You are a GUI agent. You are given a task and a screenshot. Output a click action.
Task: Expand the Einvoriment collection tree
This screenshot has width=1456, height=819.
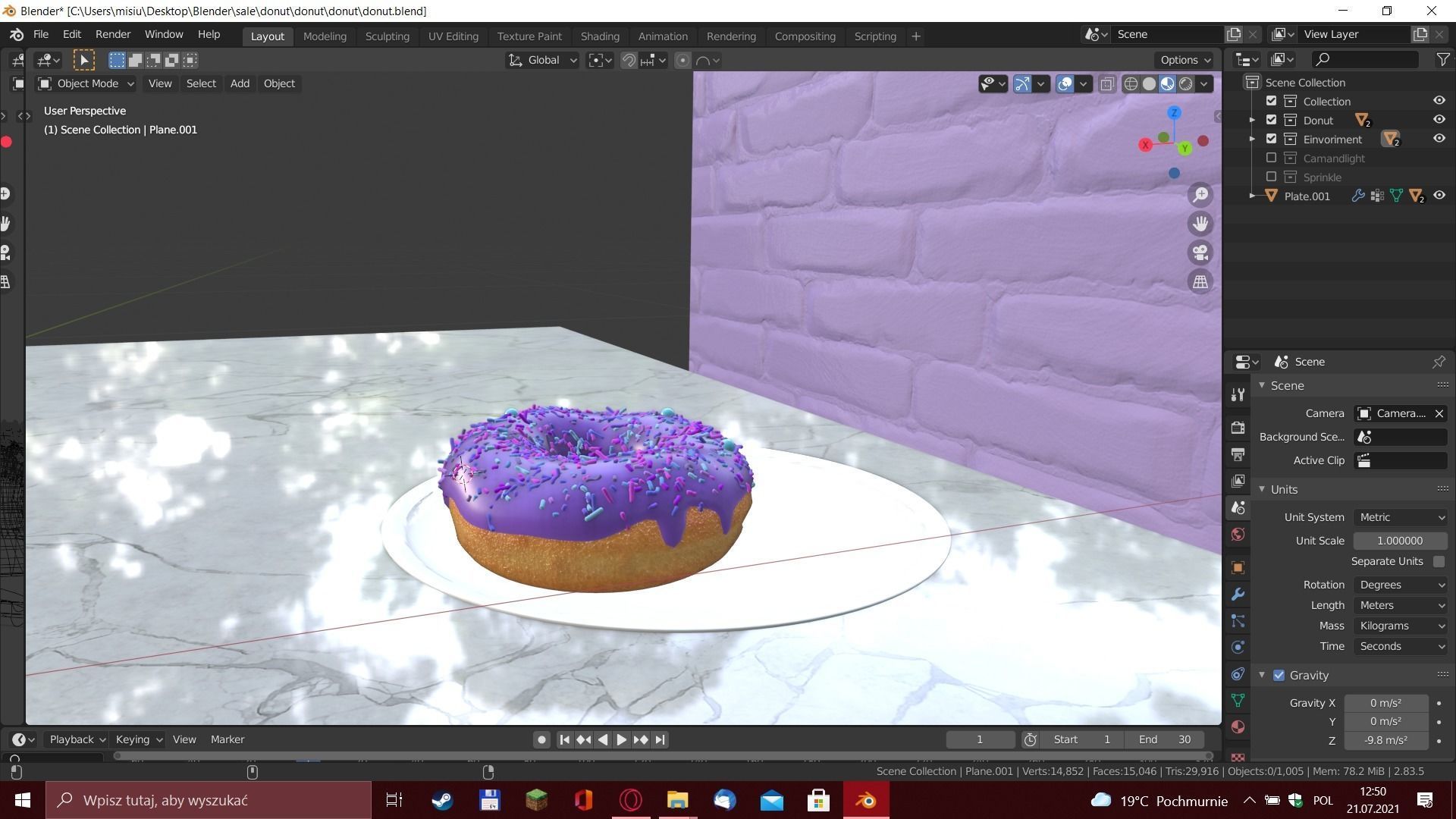[x=1252, y=139]
